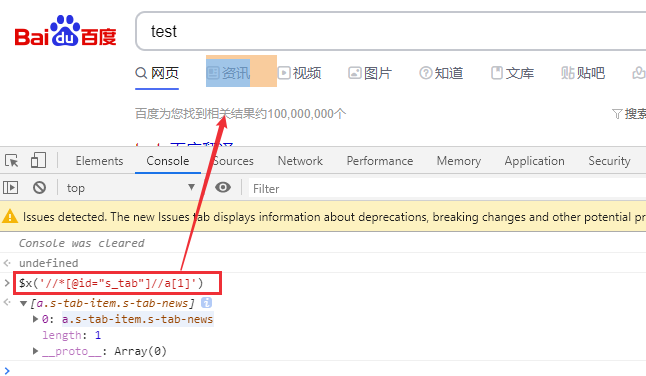646x376 pixels.
Task: Open the 资讯 news tab
Action: click(228, 73)
